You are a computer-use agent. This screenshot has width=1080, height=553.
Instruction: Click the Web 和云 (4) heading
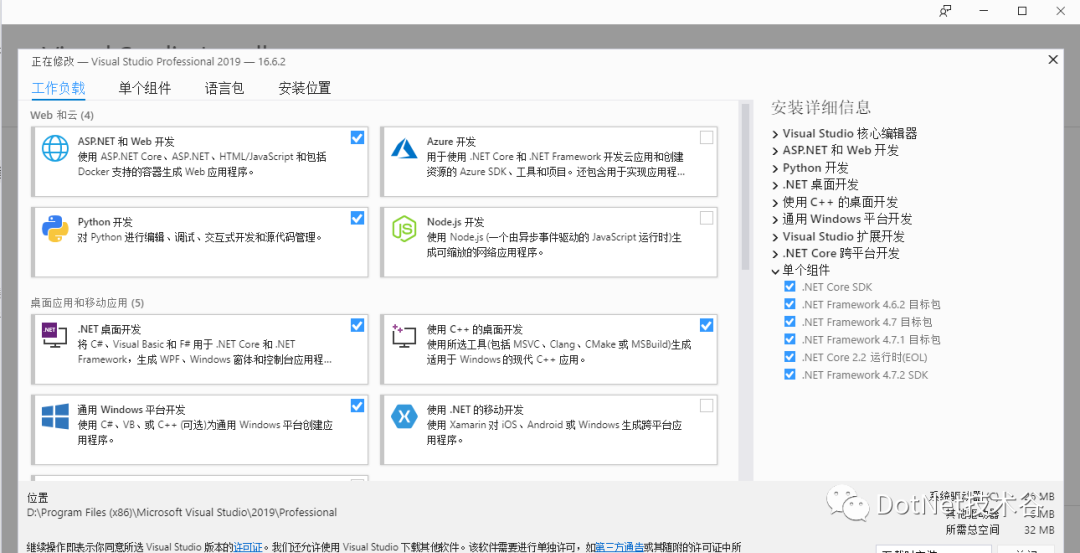tap(62, 115)
